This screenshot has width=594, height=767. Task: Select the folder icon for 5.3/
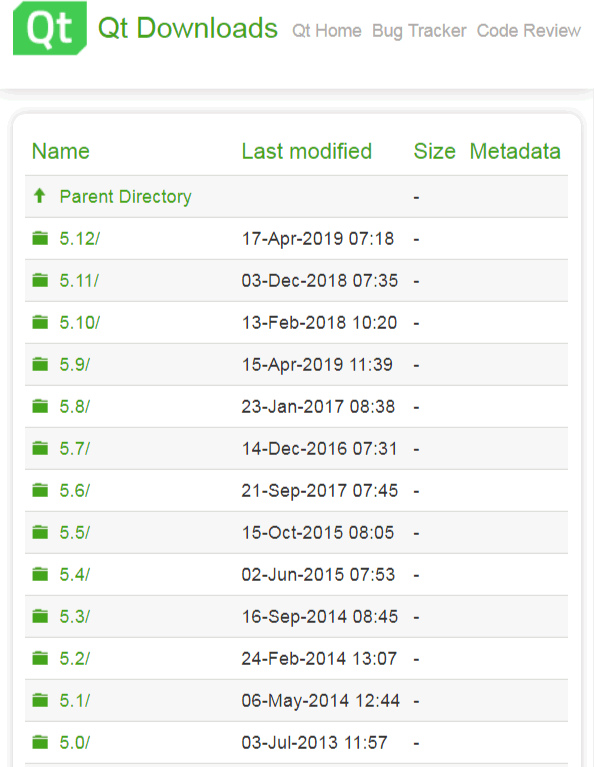[40, 616]
